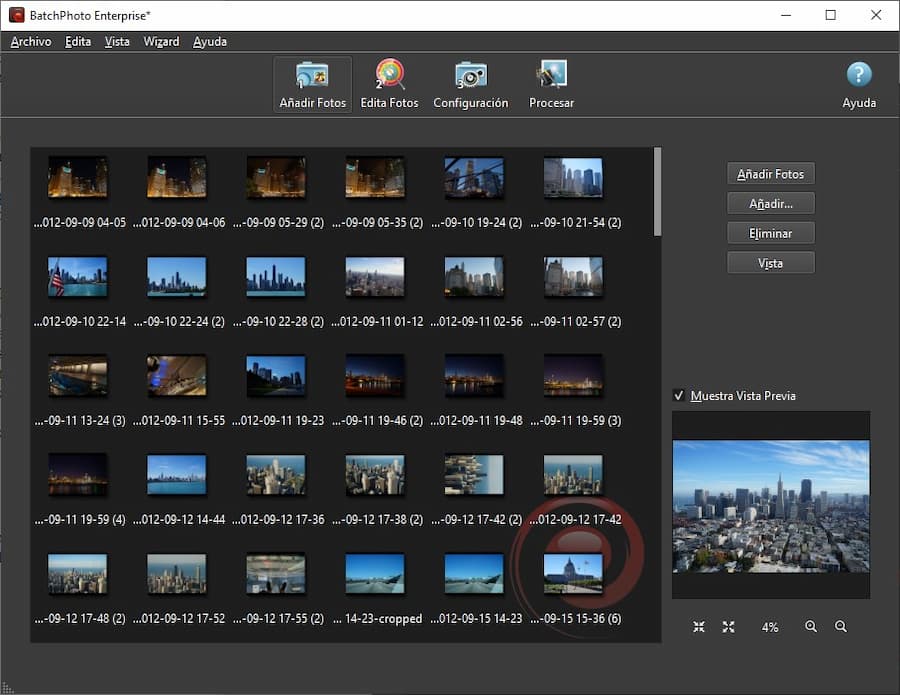
Task: Select rotated thumbnail ...-09-12 17-42 (2)
Action: pyautogui.click(x=474, y=475)
